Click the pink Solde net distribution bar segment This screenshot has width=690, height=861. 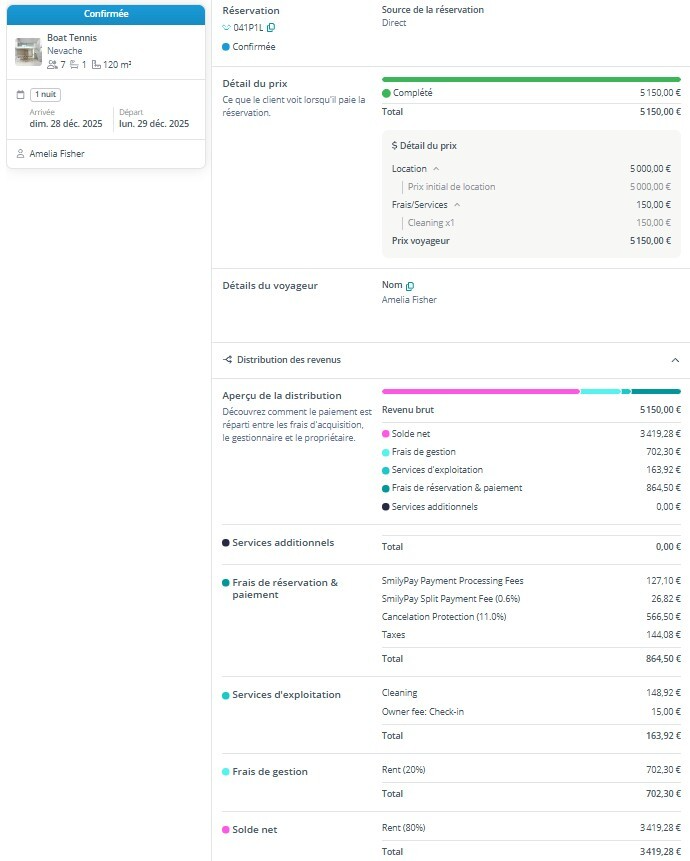[480, 391]
